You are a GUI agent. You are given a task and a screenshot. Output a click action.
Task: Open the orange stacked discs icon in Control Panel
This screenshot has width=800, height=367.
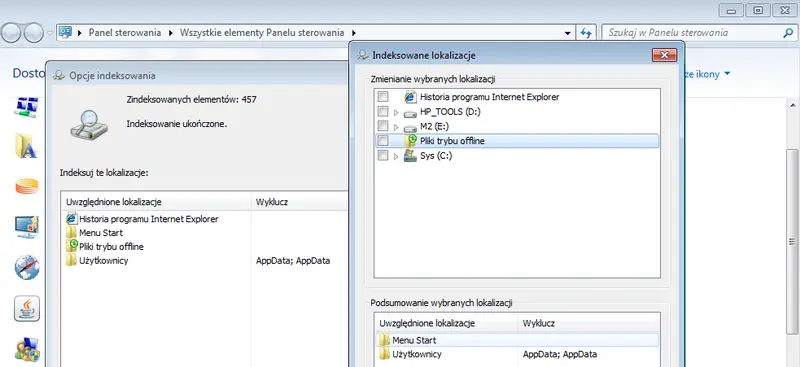[27, 186]
